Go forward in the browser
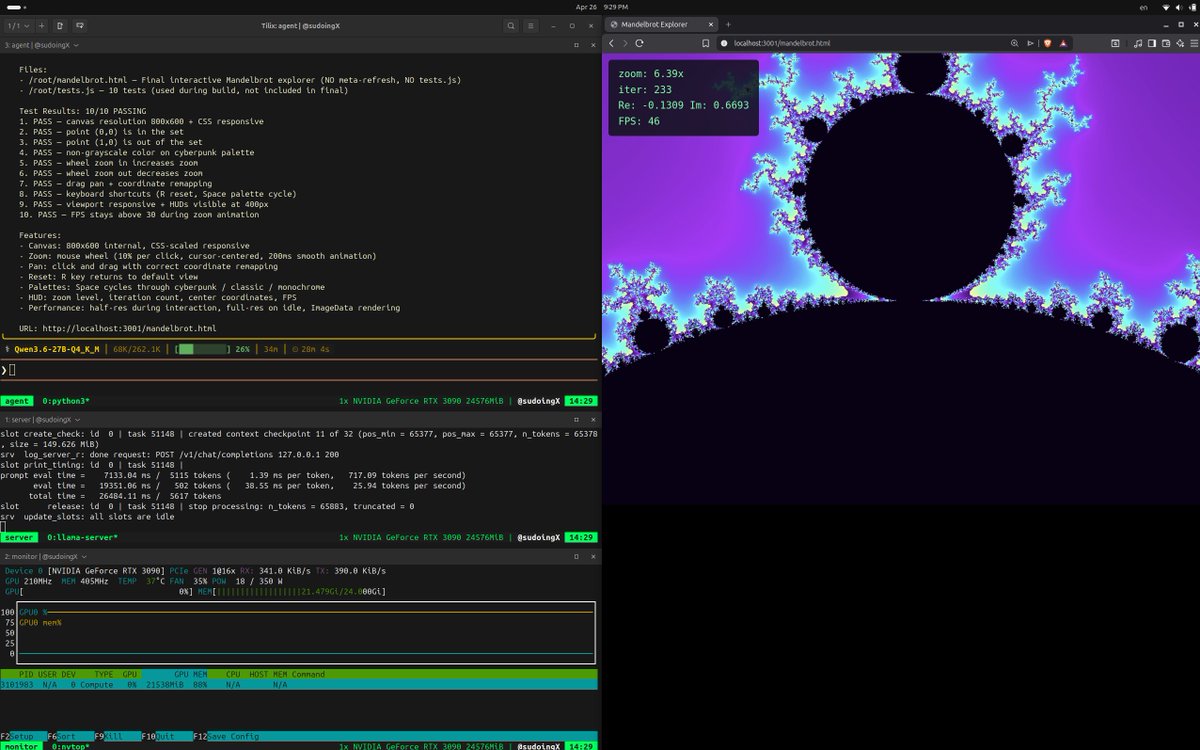Image resolution: width=1200 pixels, height=750 pixels. (625, 43)
